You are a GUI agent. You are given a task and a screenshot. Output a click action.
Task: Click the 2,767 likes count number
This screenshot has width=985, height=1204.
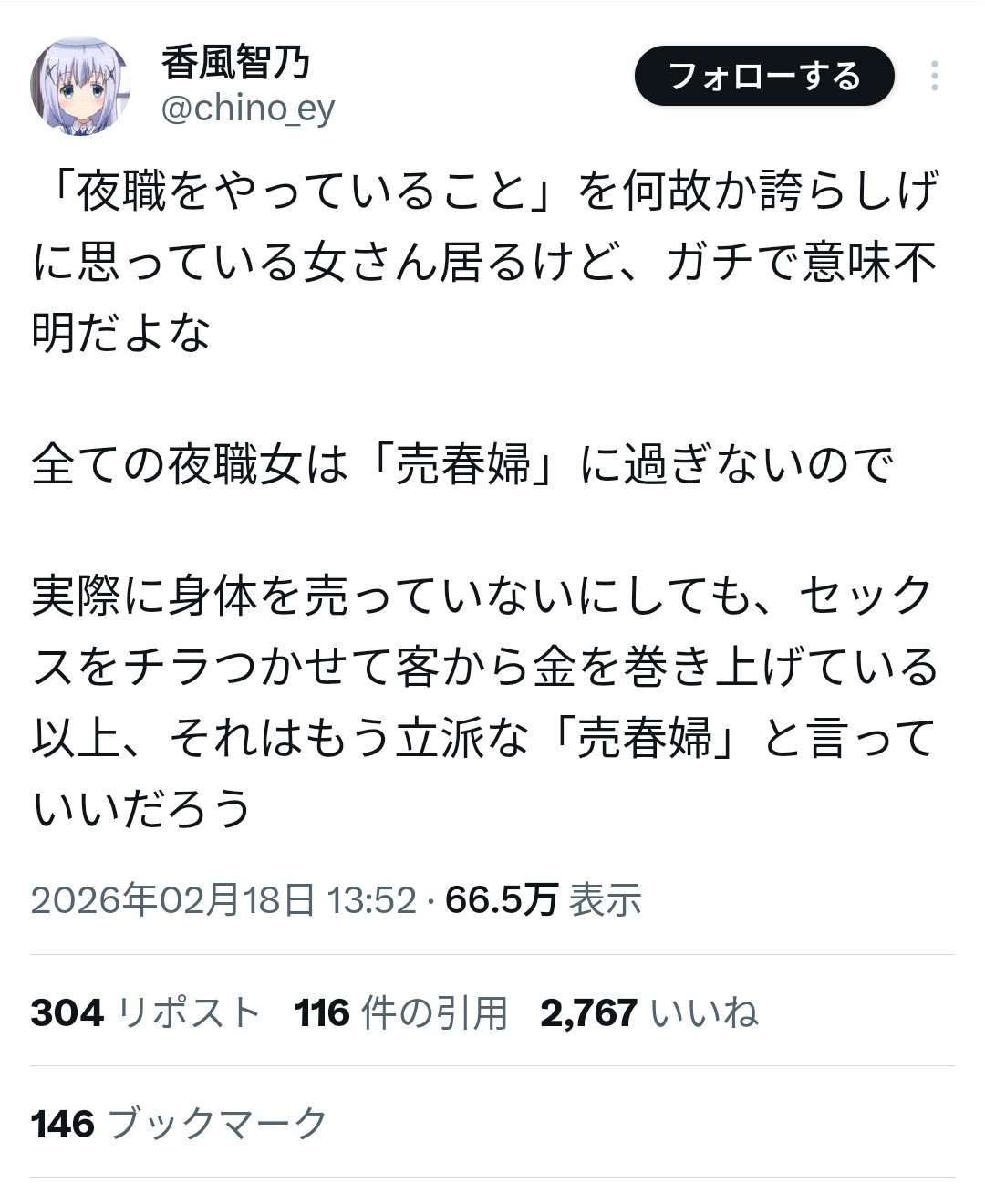(x=588, y=1012)
